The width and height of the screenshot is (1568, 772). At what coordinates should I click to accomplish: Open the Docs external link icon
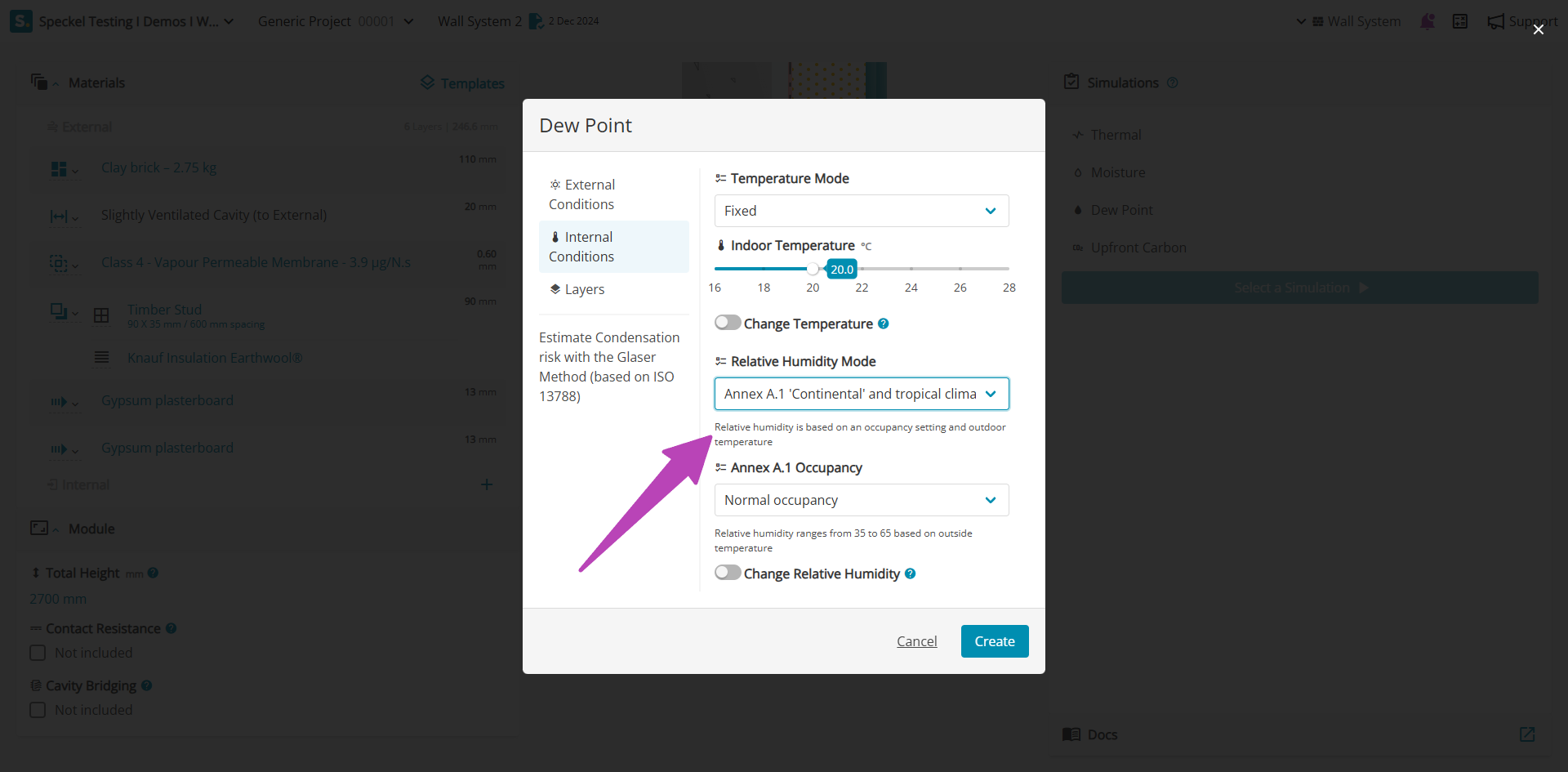[x=1526, y=734]
